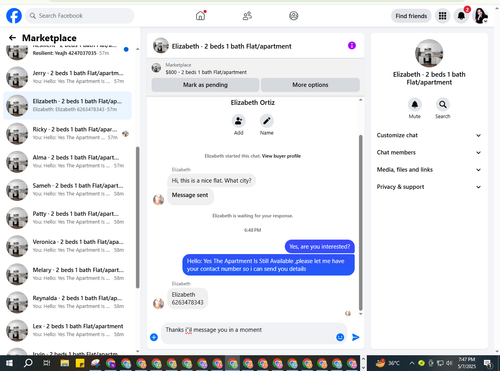500x371 pixels.
Task: Open the account profile picture menu
Action: [x=480, y=16]
